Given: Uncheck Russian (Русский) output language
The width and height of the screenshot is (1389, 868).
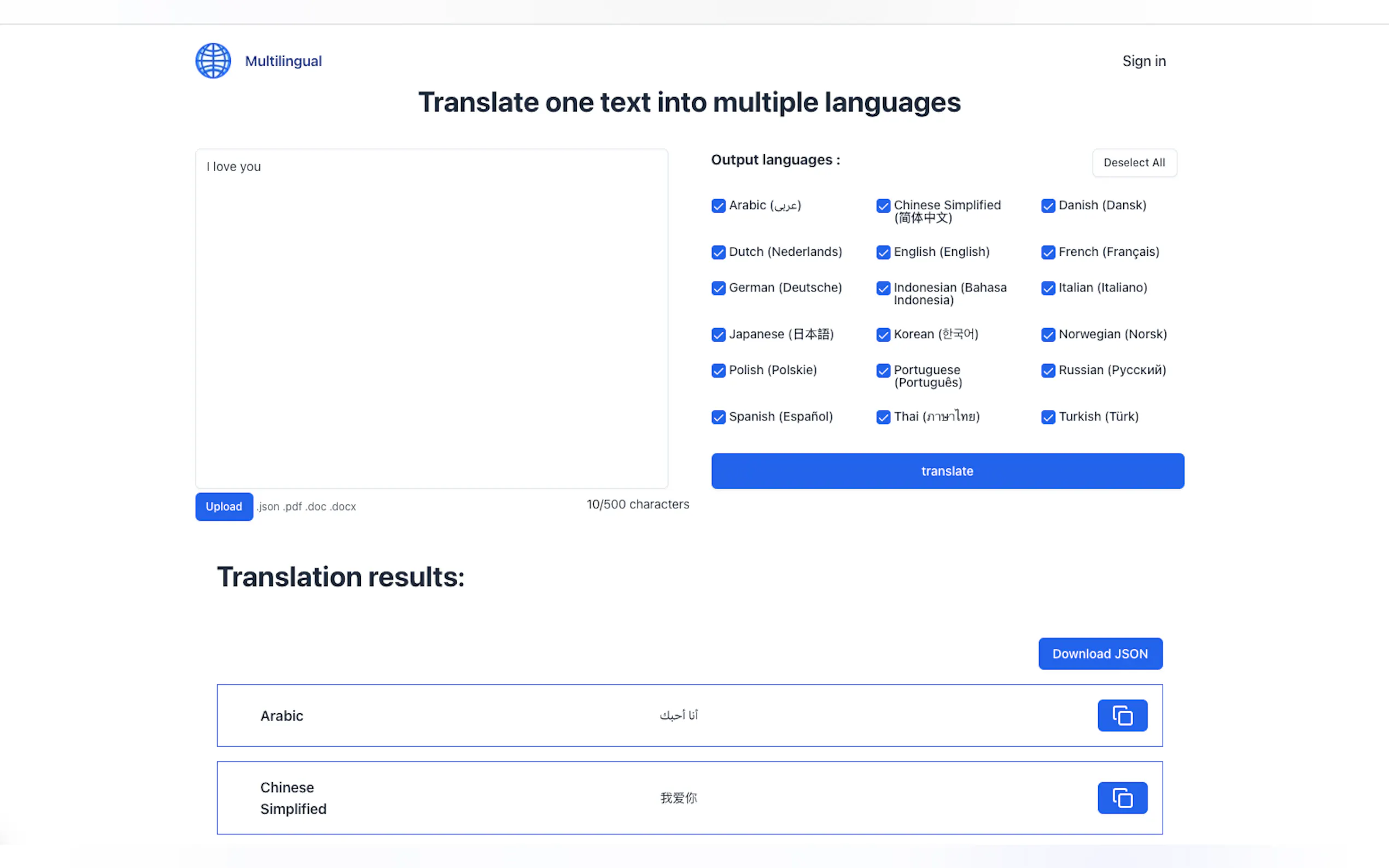Looking at the screenshot, I should [1048, 370].
